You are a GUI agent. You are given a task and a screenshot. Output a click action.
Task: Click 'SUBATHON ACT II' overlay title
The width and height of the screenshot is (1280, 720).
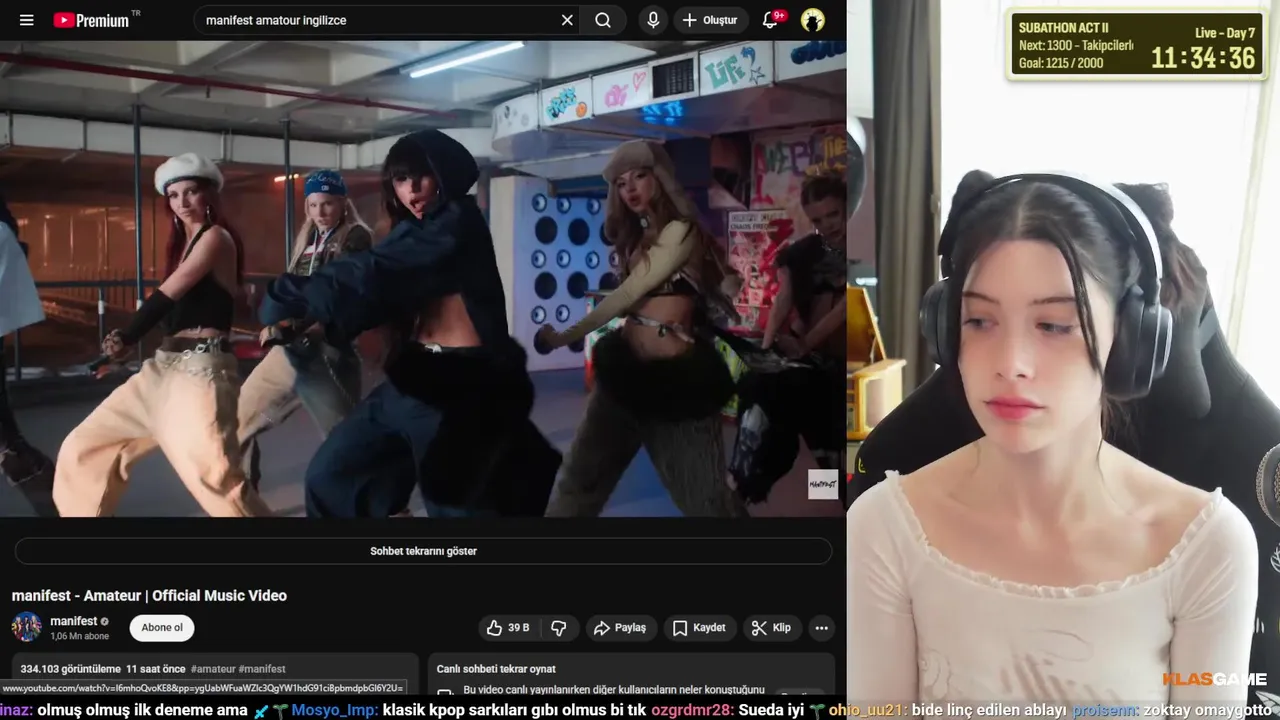1064,28
